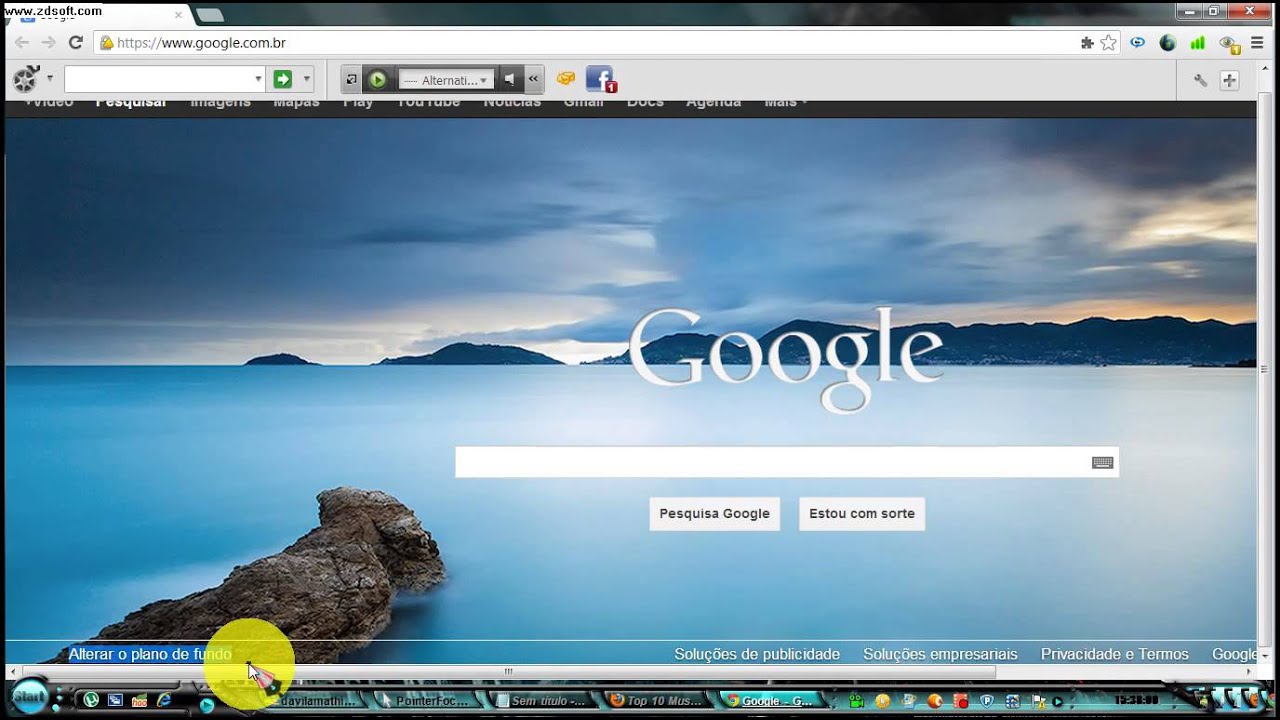Click Alterar o plano de fundo link
Screen dimensions: 1280x720
[150, 654]
